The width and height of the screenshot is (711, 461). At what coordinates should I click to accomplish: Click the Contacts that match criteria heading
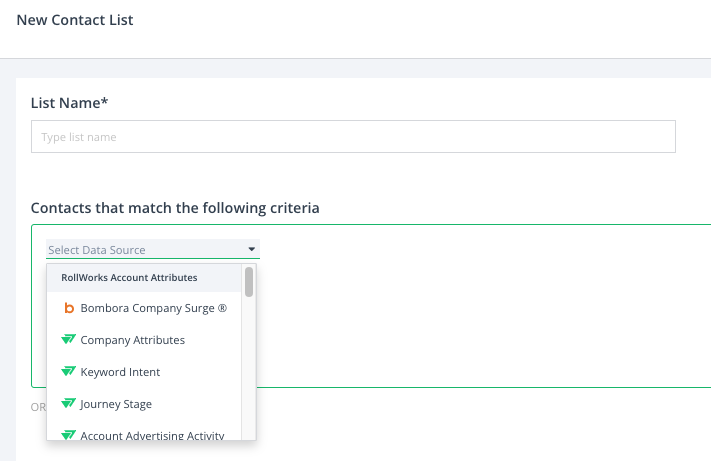pyautogui.click(x=175, y=208)
